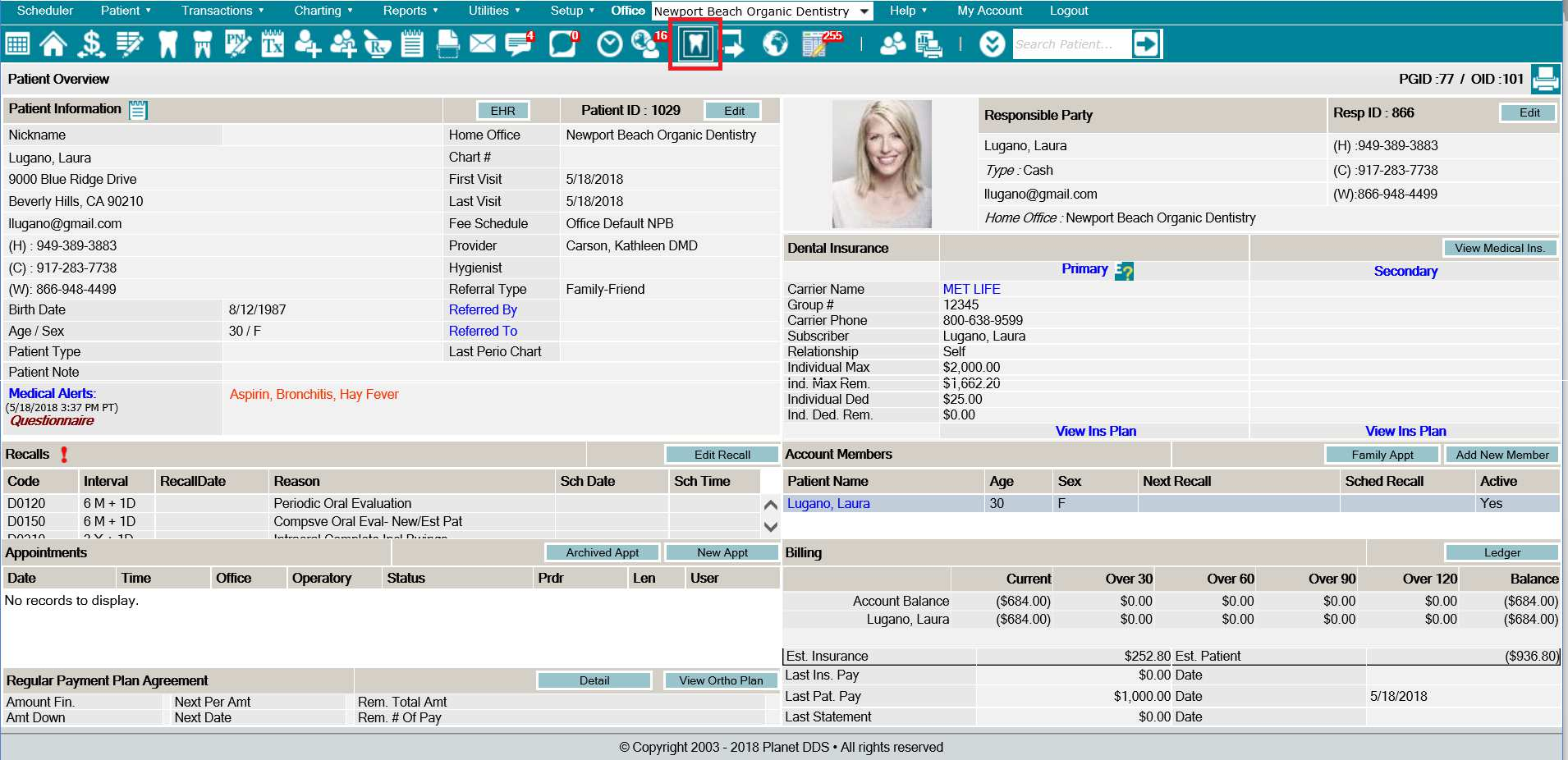Open the tooth with braces perio icon
Screen dimensions: 1568x760
pyautogui.click(x=202, y=43)
